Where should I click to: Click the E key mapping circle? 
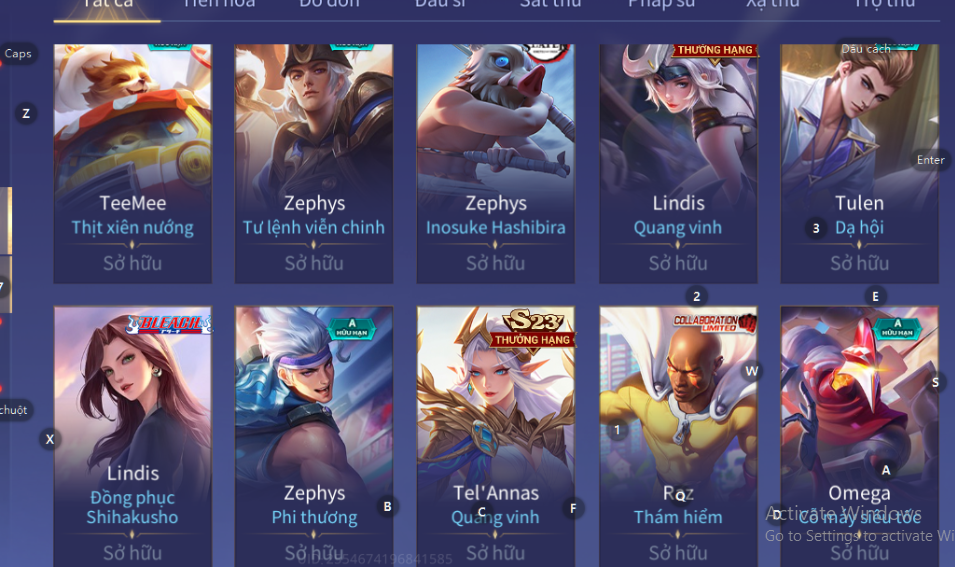pyautogui.click(x=875, y=297)
